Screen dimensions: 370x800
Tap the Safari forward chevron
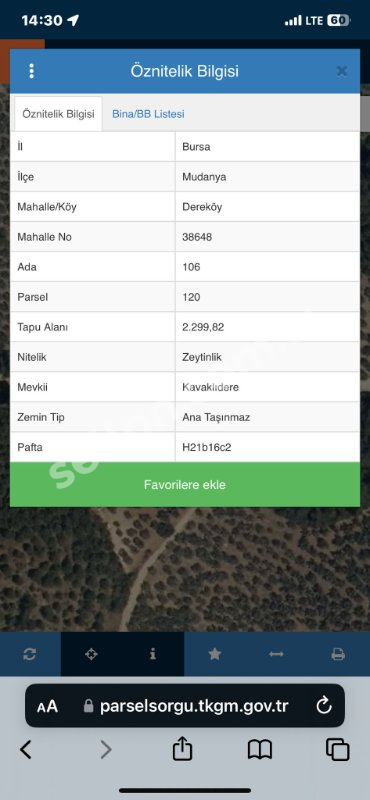coord(105,749)
